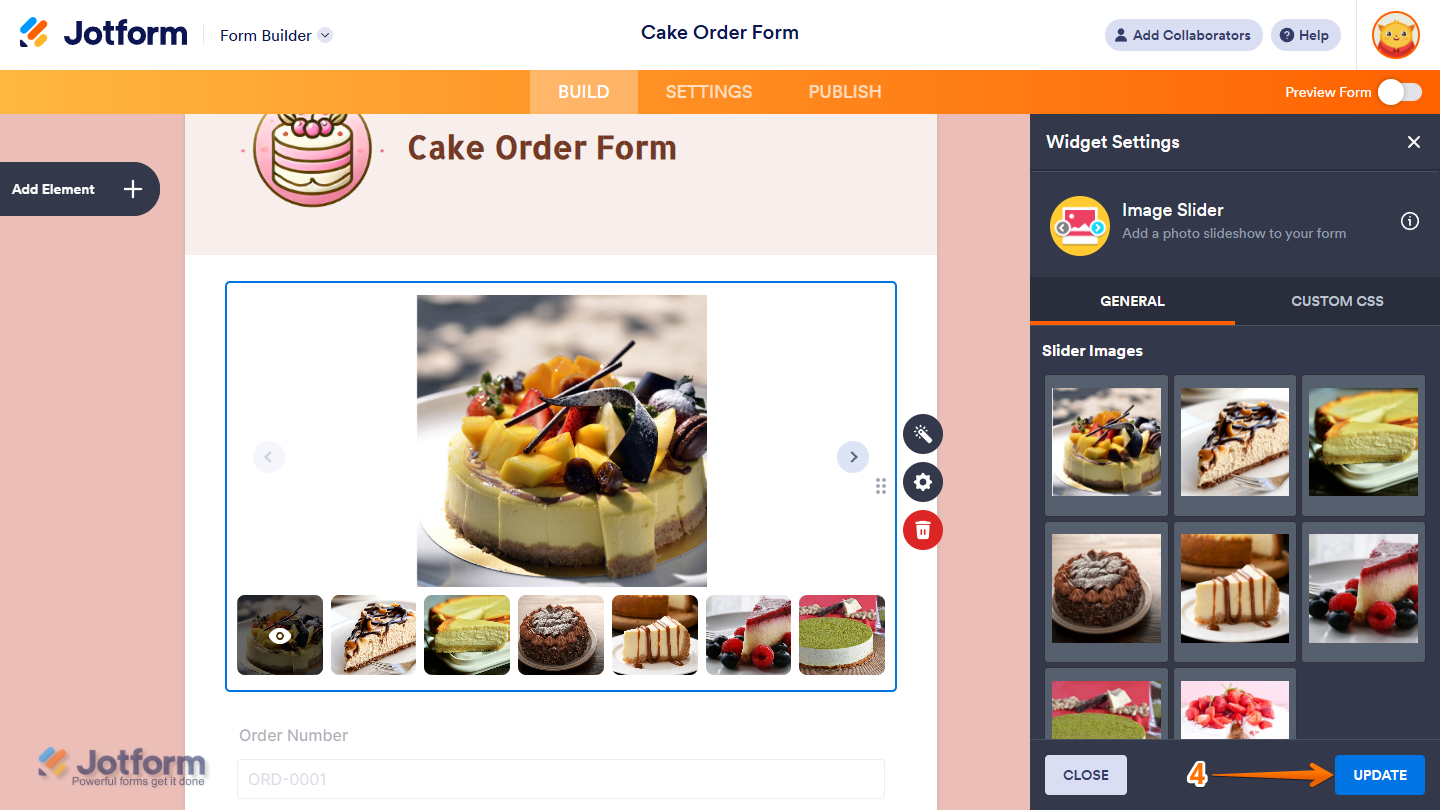Close the Widget Settings panel with X

tap(1414, 142)
